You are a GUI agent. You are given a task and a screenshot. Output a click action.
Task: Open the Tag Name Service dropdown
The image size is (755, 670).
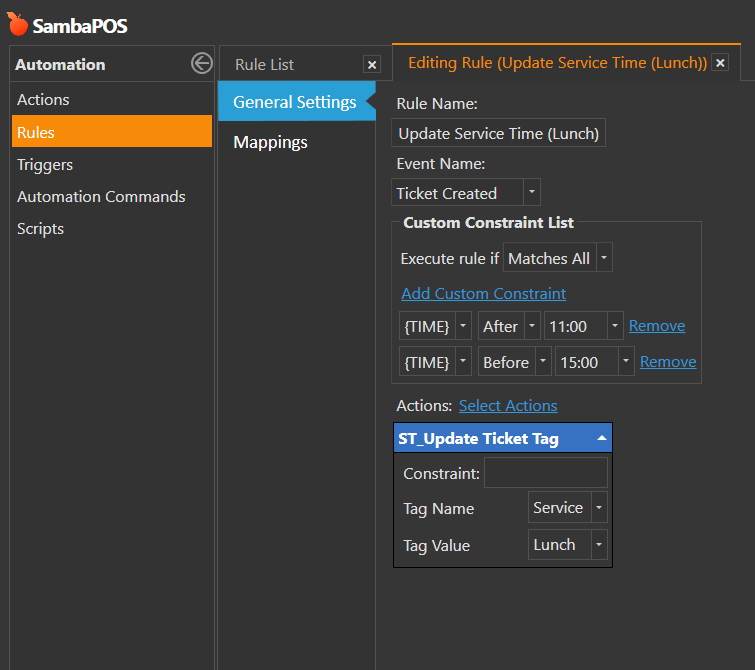point(599,508)
